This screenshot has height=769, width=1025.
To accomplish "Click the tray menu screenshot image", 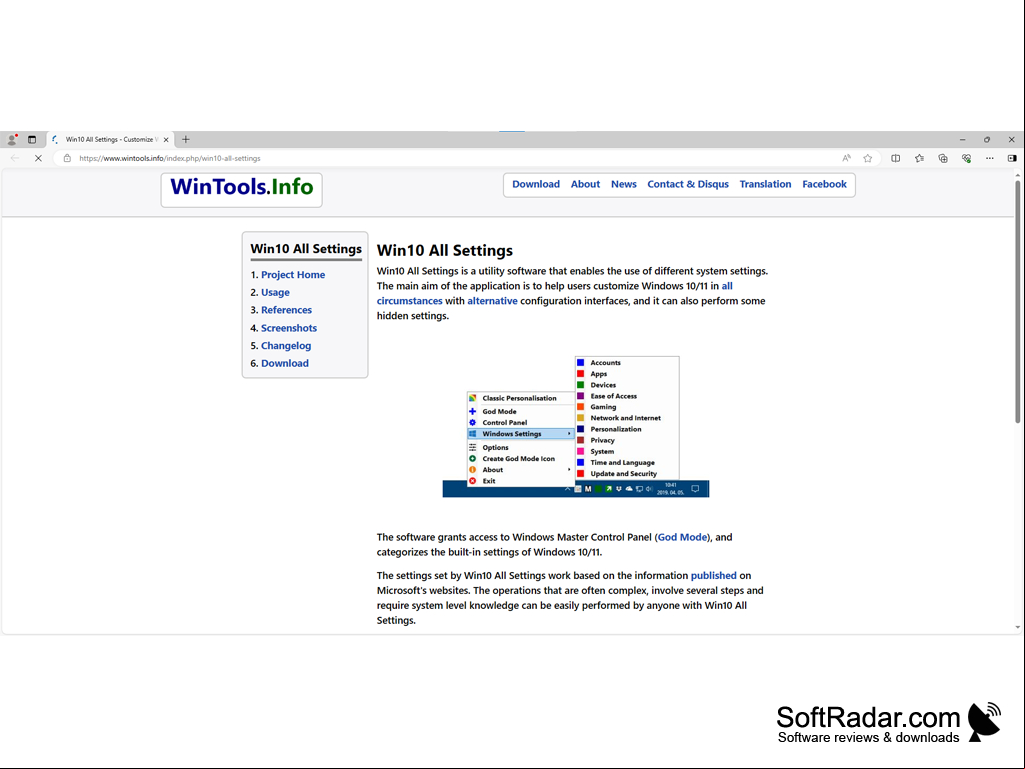I will (575, 426).
